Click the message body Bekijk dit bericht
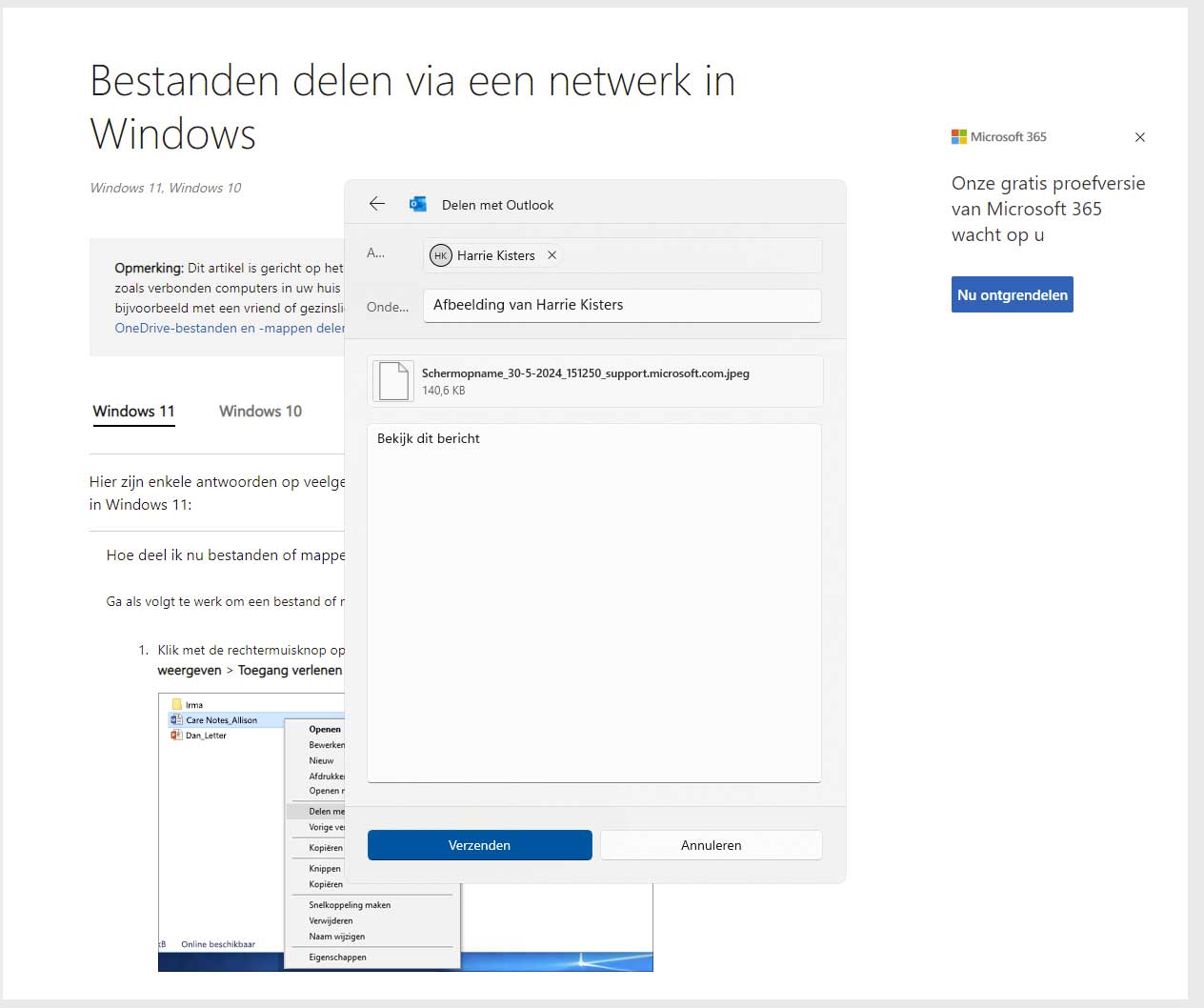1204x1008 pixels. coord(594,603)
